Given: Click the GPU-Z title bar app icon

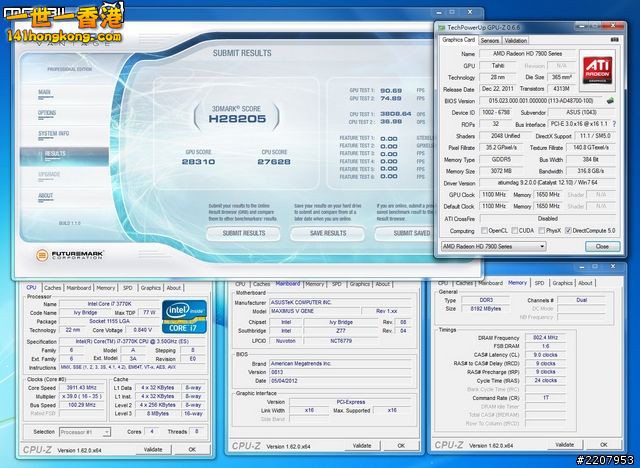Looking at the screenshot, I should [440, 27].
